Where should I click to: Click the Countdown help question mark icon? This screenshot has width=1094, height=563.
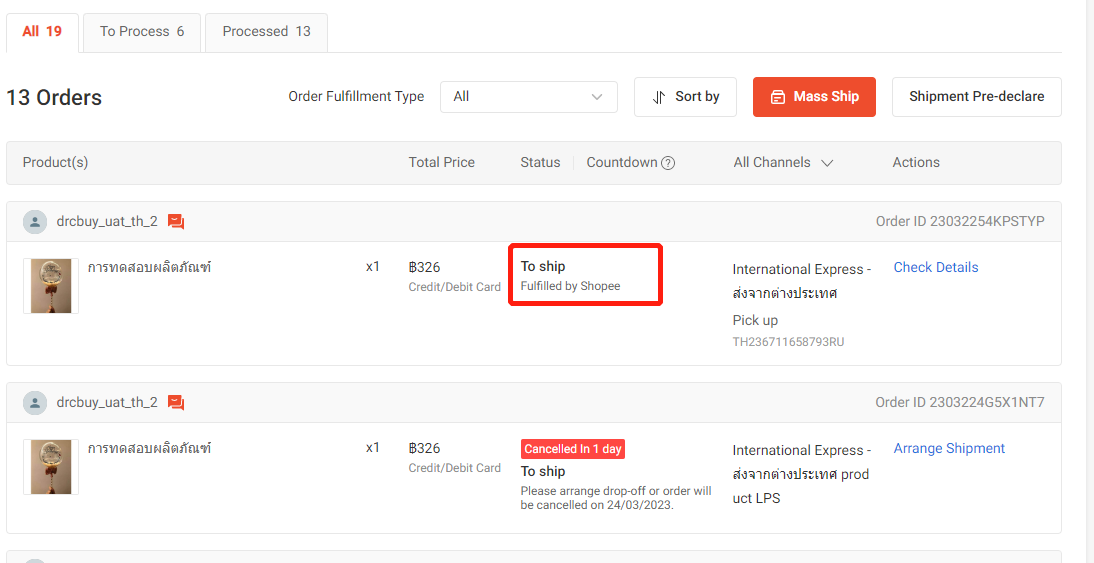click(668, 163)
